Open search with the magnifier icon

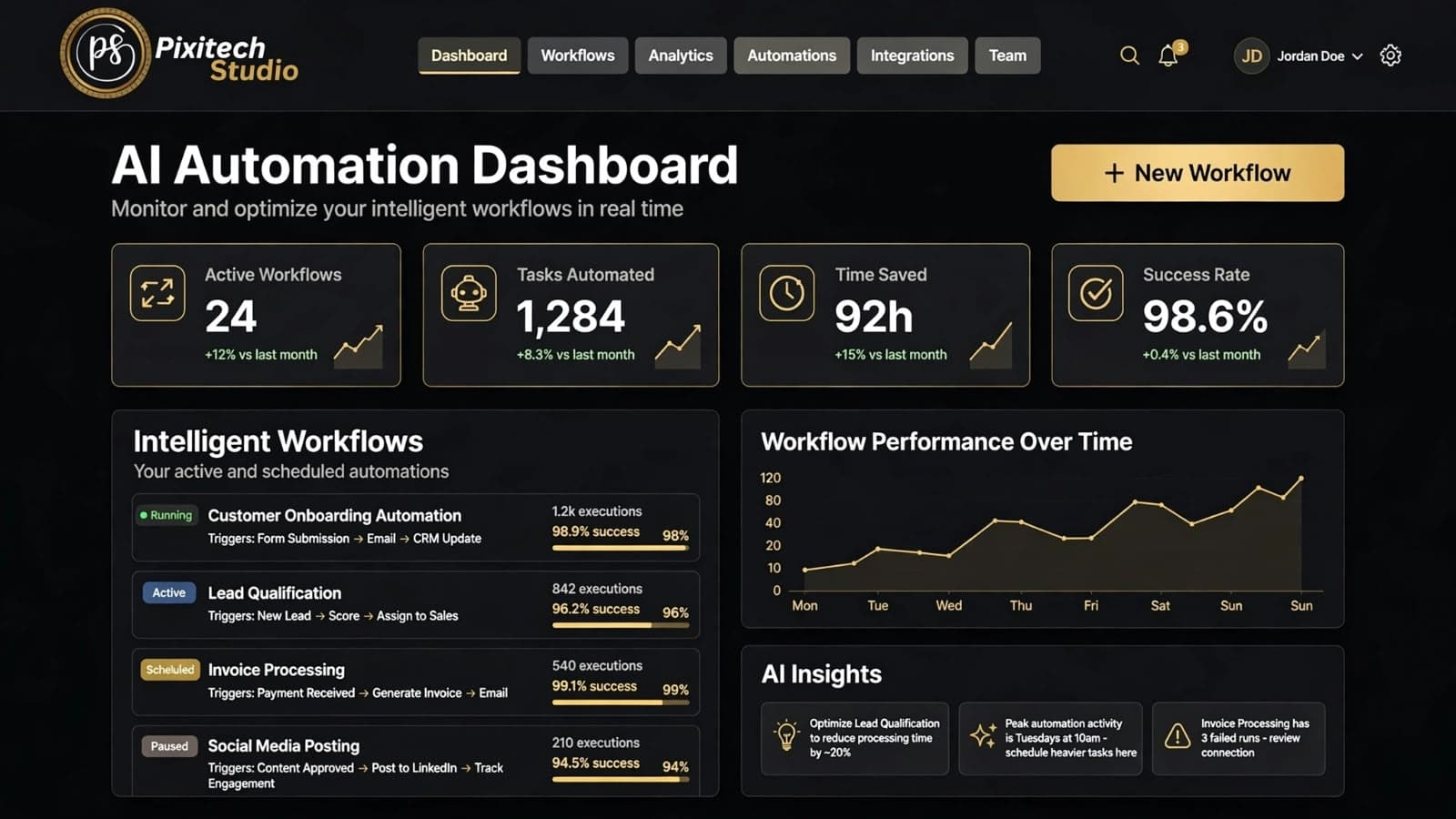[x=1129, y=56]
